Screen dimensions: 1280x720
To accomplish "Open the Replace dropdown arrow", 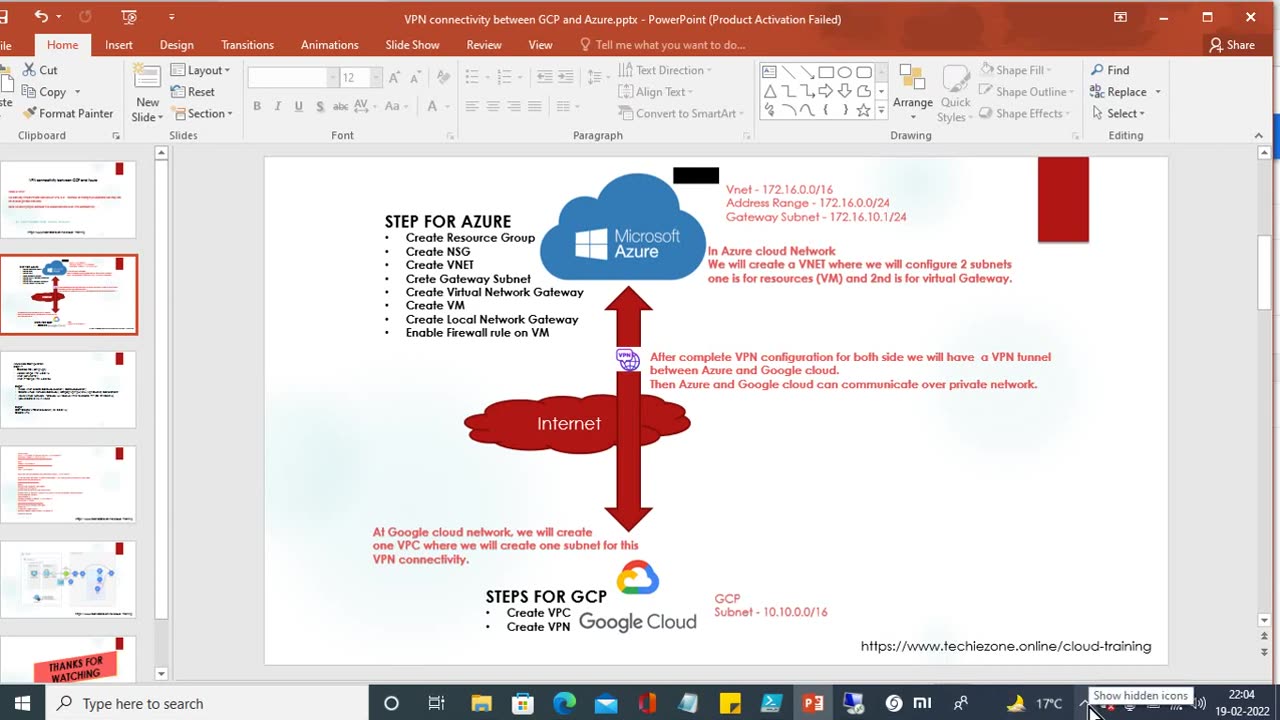I will [1158, 92].
